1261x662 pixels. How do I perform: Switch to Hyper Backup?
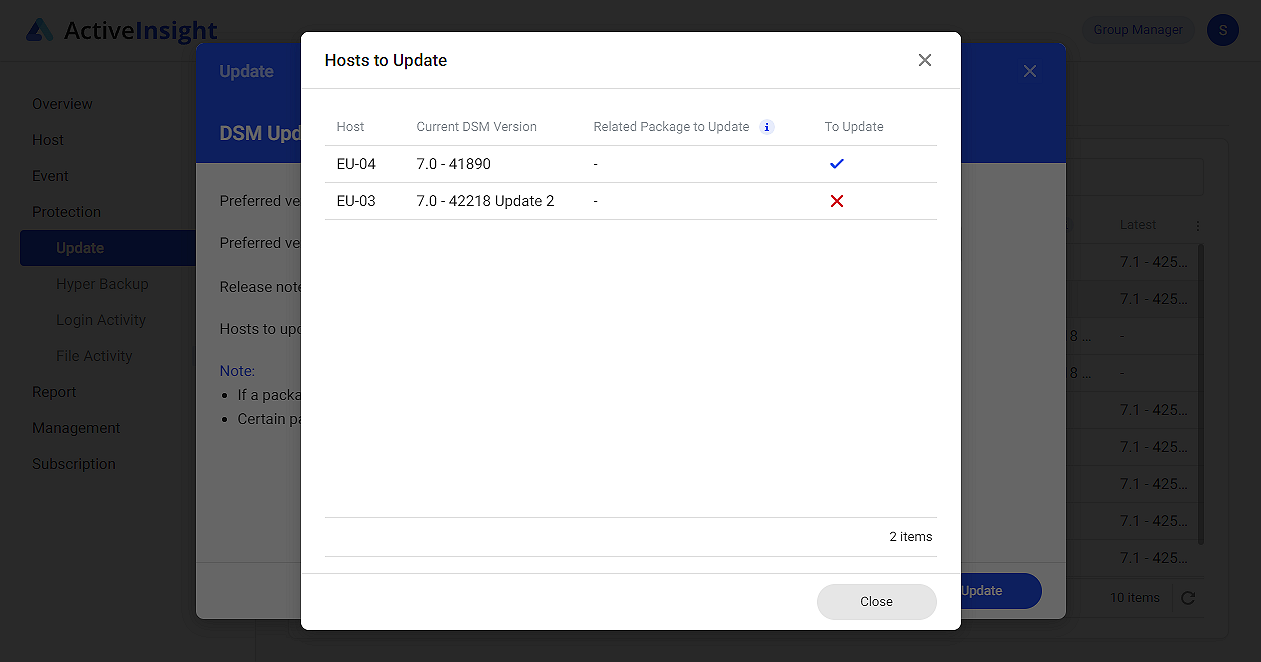point(103,283)
